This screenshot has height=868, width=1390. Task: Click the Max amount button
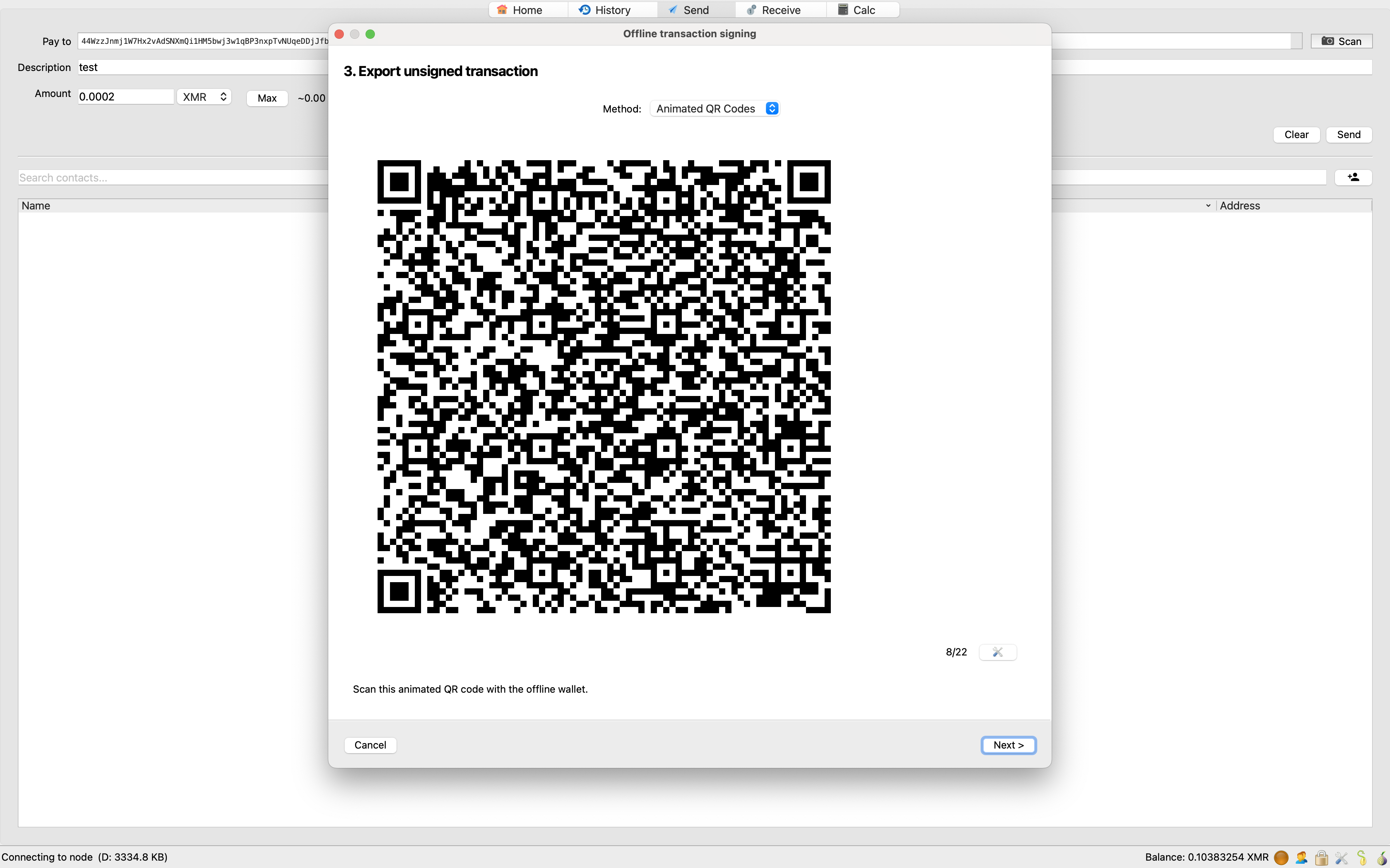tap(267, 98)
